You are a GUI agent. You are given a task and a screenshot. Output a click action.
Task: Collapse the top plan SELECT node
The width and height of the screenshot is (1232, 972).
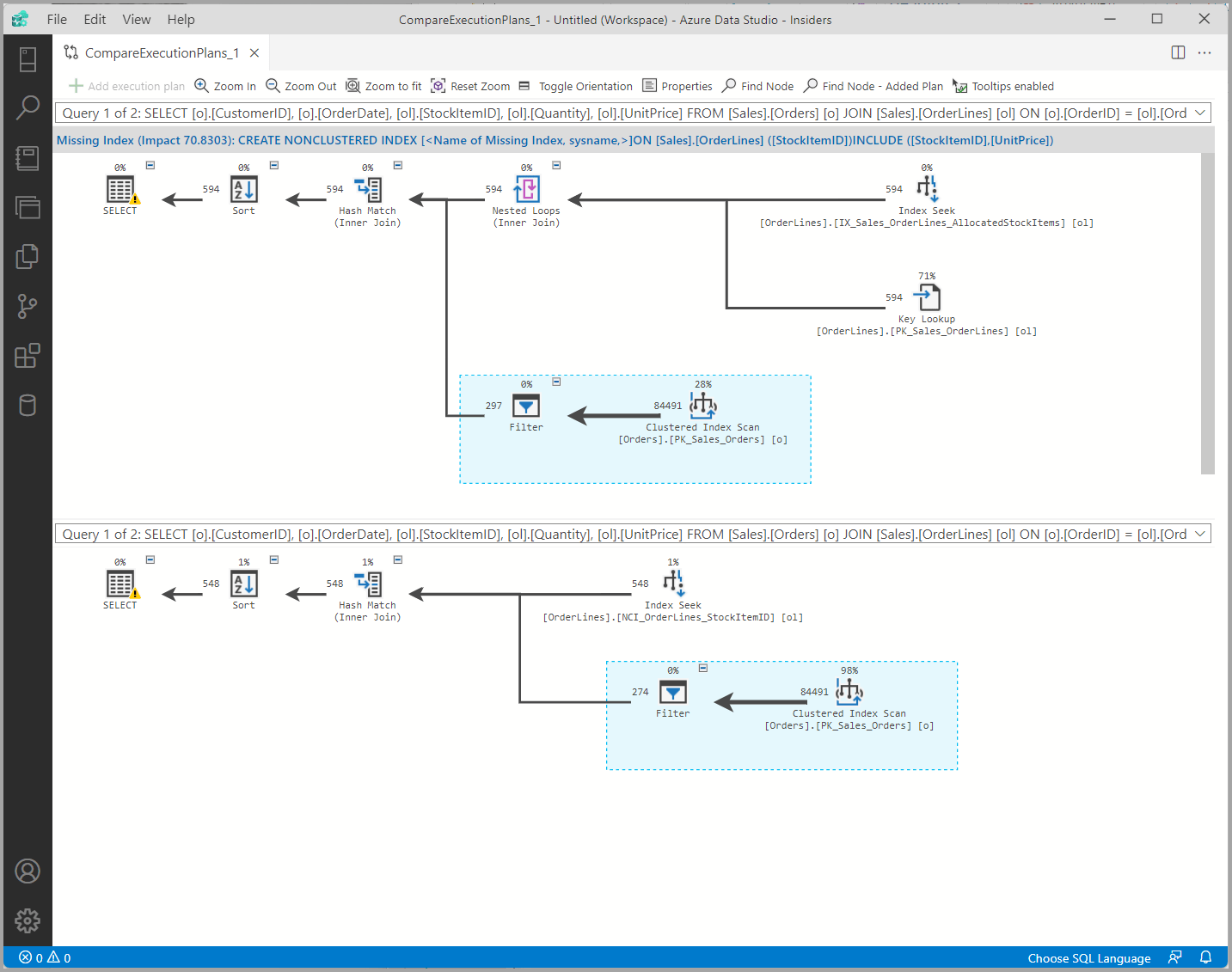pos(150,165)
